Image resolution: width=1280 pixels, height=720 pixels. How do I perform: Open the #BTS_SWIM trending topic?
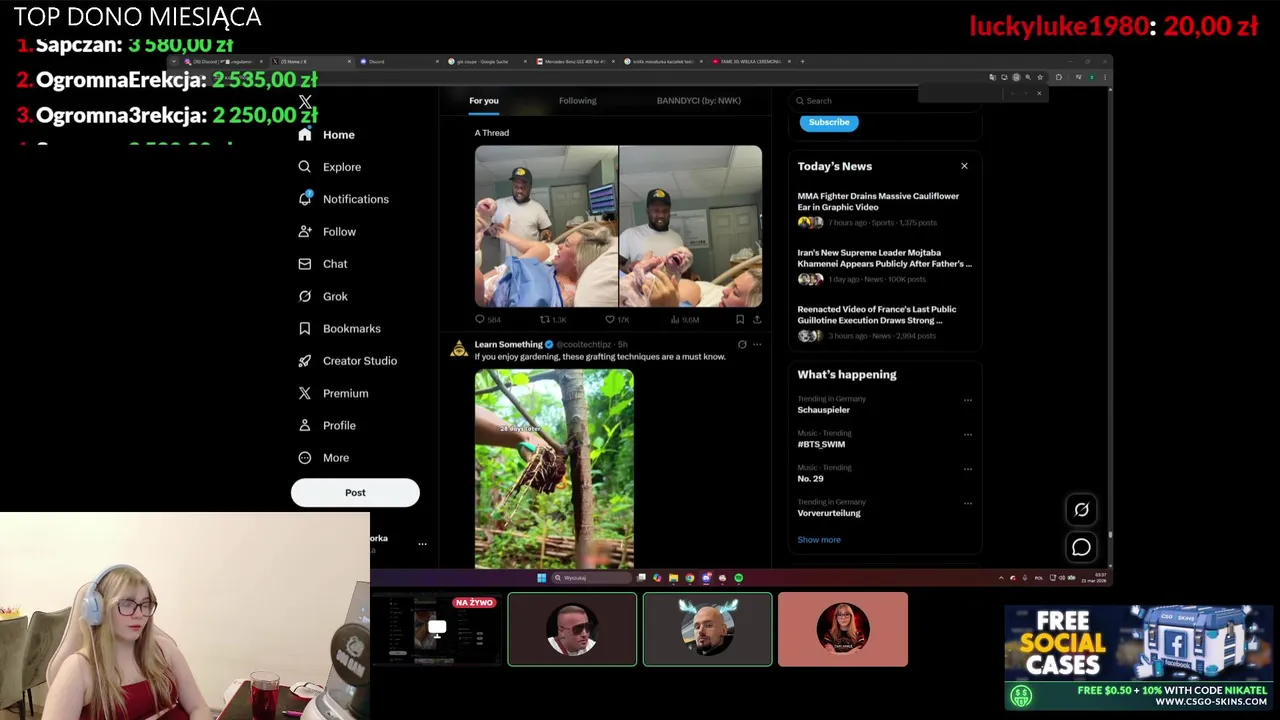(x=821, y=444)
